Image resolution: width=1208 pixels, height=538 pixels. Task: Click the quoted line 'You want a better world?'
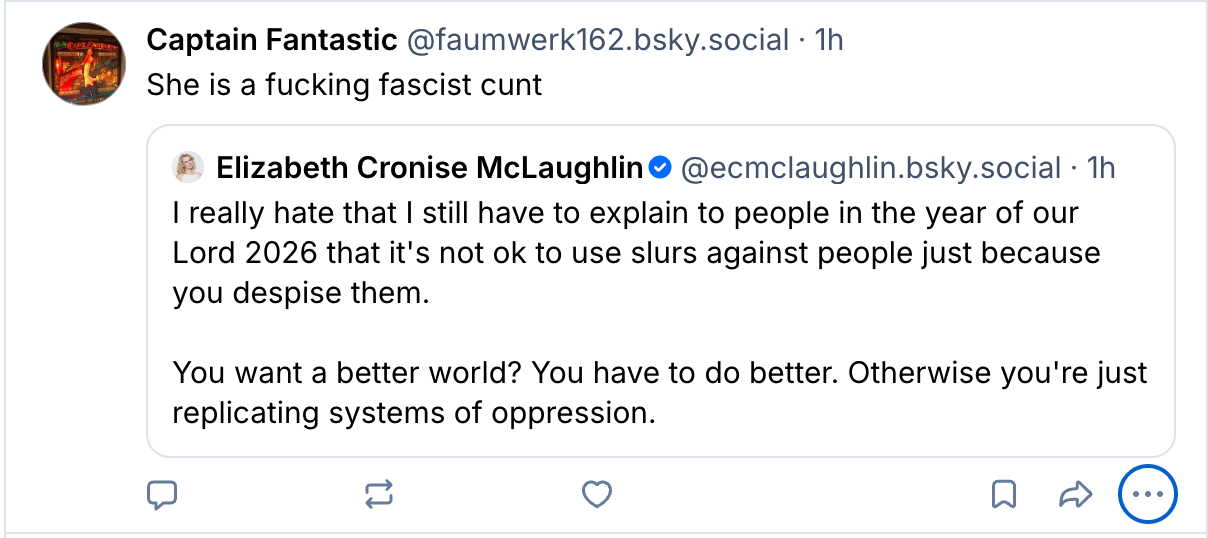pos(660,373)
